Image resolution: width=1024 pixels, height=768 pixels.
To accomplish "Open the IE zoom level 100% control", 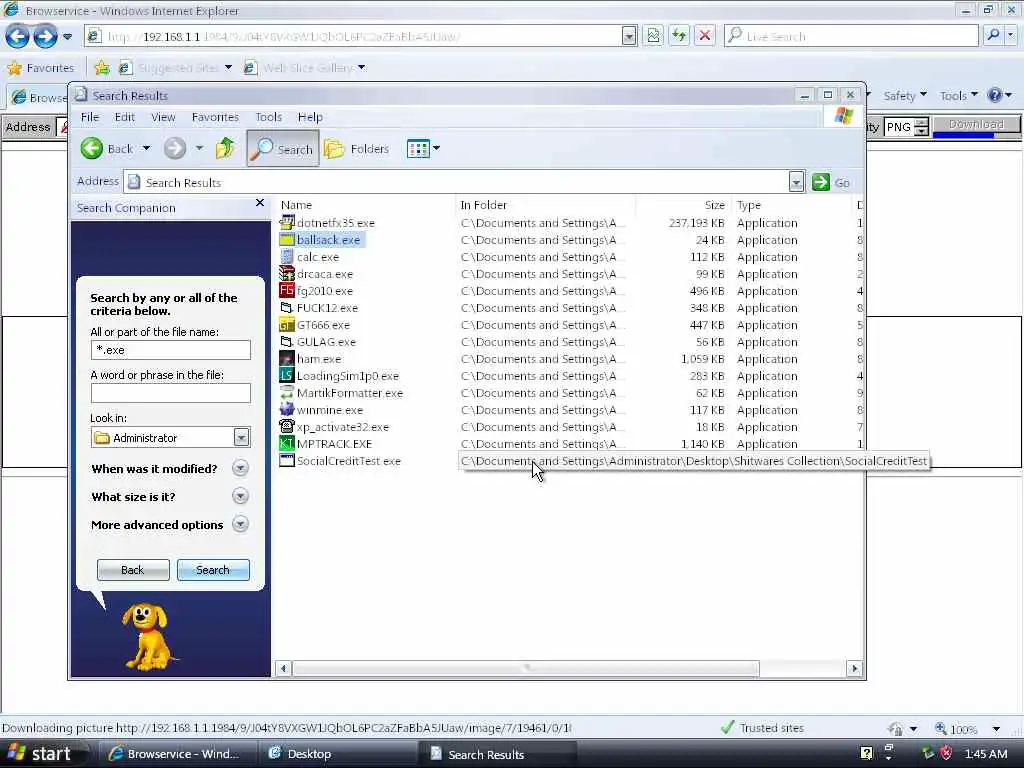I will click(967, 728).
